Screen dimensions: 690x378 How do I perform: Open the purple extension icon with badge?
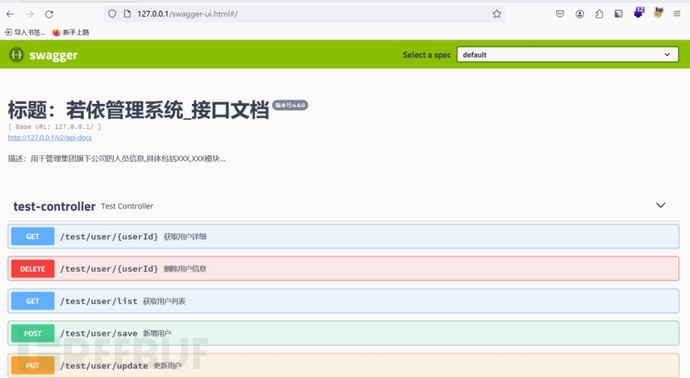(x=639, y=13)
